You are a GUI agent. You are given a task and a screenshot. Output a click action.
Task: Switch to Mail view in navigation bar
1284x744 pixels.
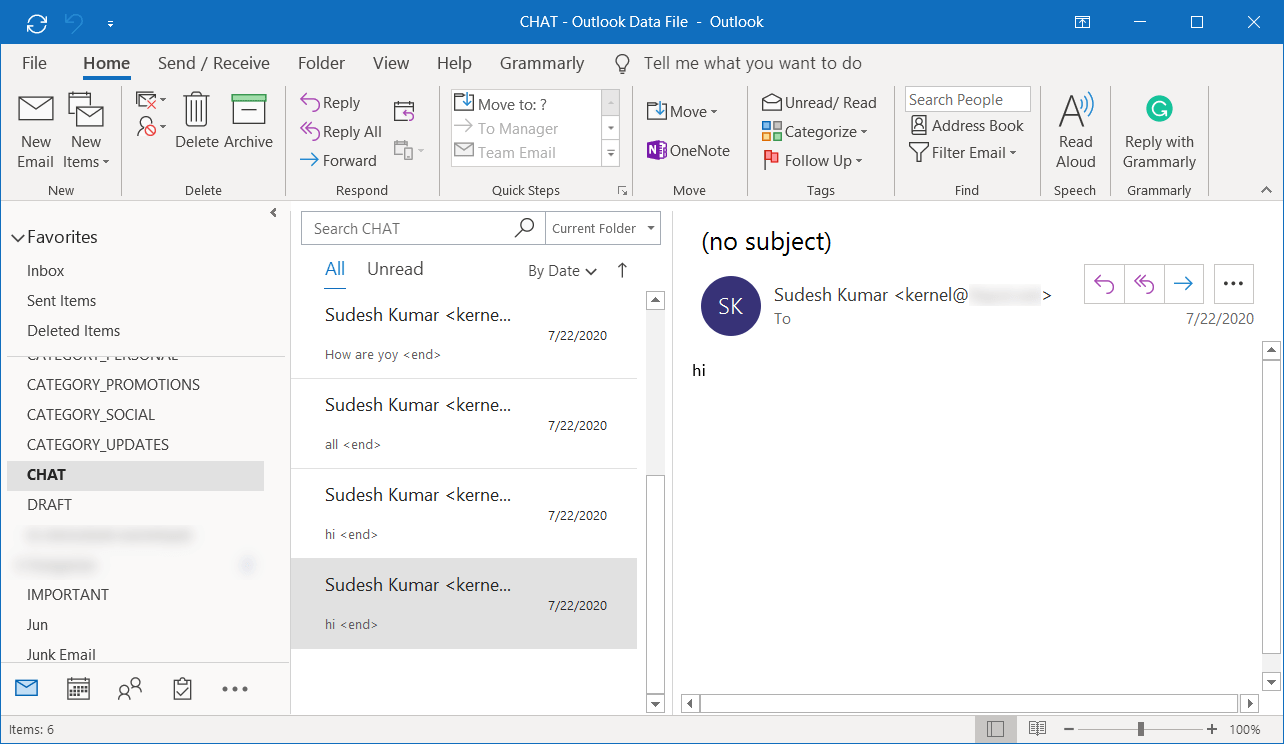coord(27,688)
